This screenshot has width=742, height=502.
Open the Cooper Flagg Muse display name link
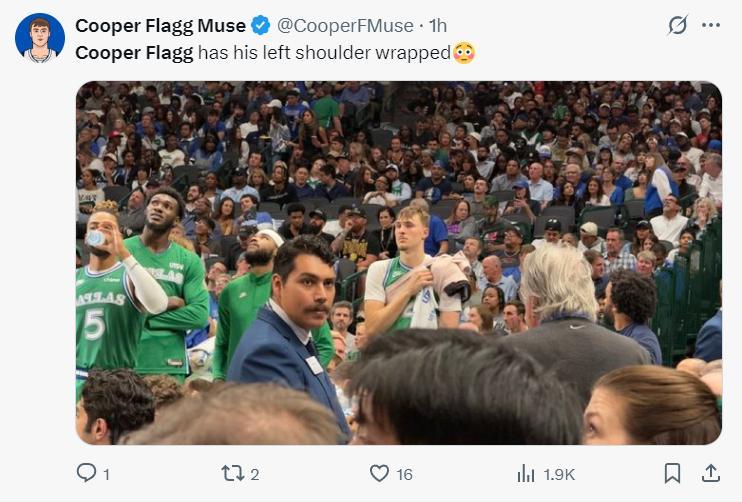point(160,25)
